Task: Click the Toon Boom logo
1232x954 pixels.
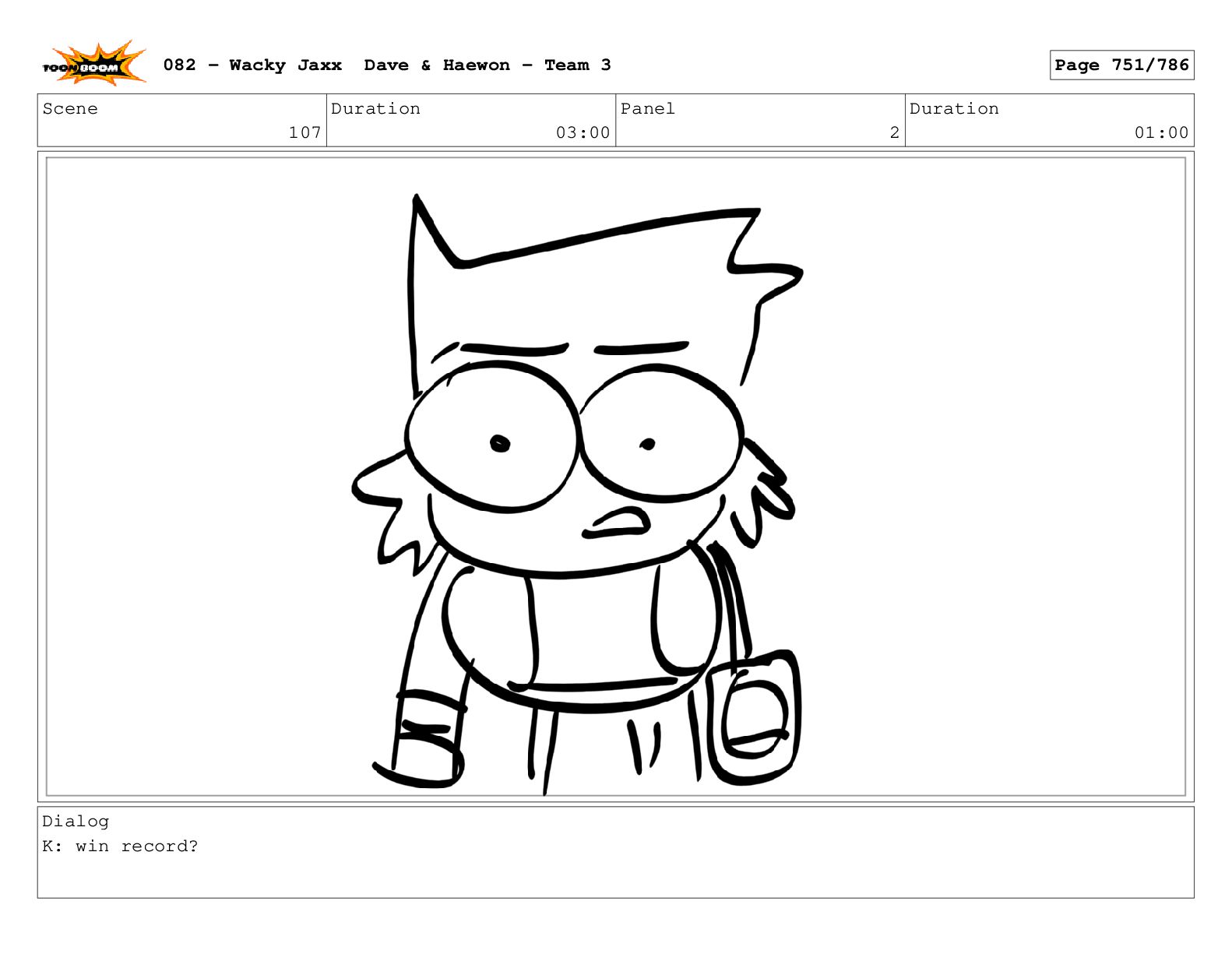Action: tap(94, 64)
